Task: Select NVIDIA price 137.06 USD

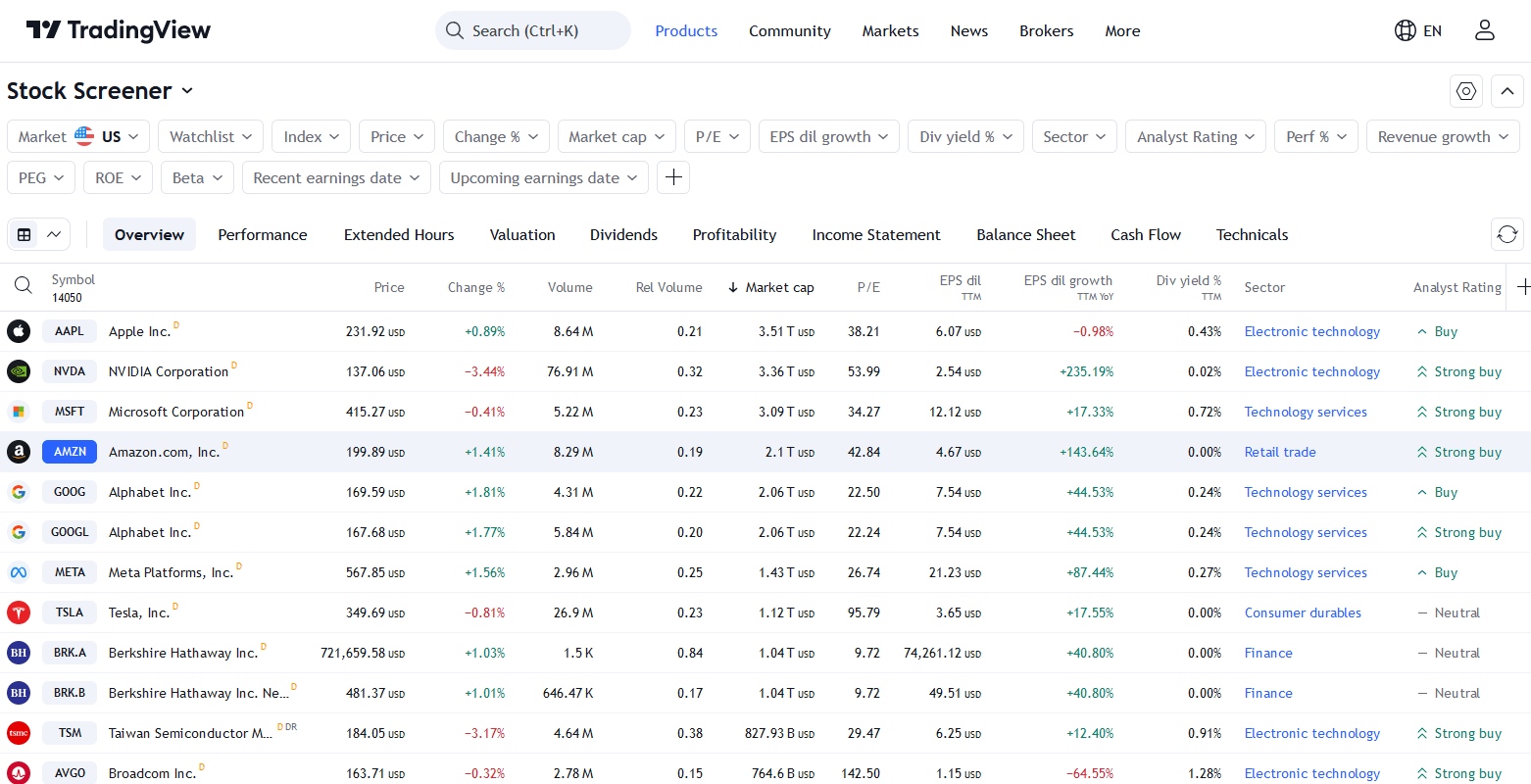Action: coord(375,371)
